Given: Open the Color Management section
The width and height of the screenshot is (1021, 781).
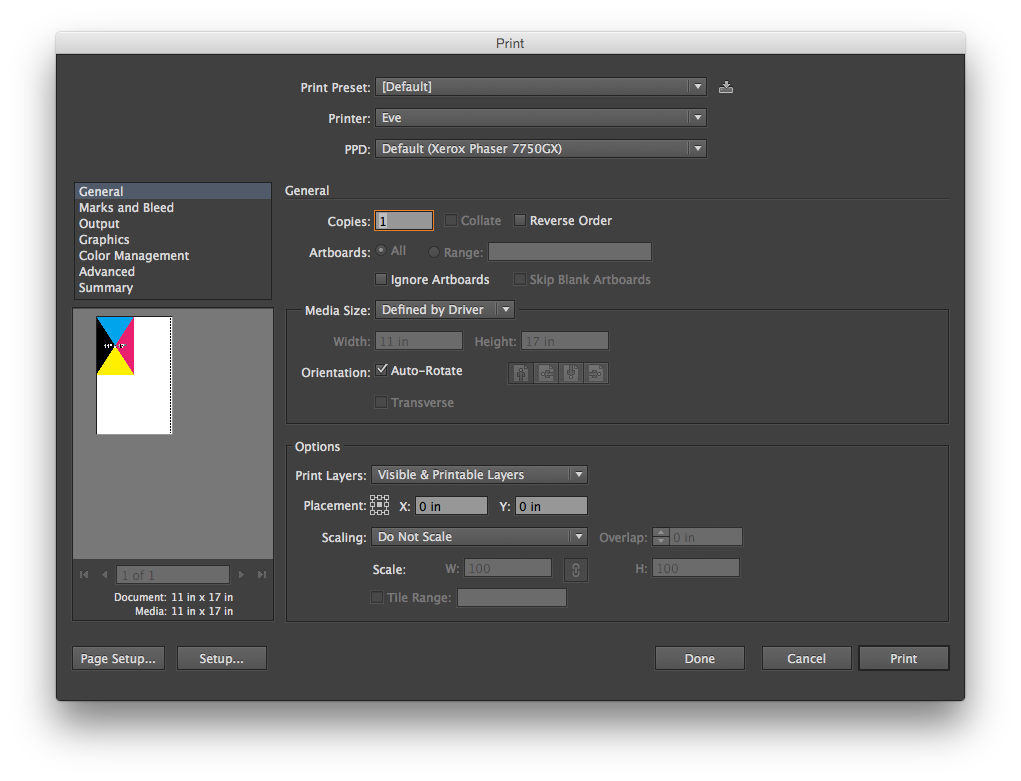Looking at the screenshot, I should [133, 255].
